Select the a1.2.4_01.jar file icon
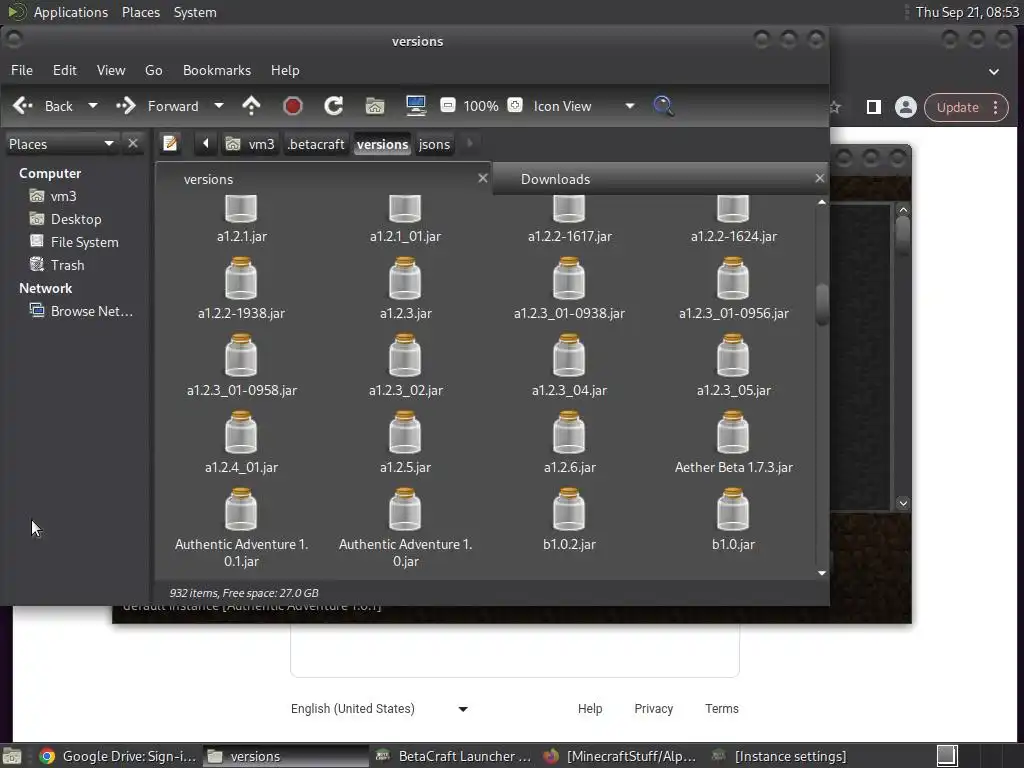The width and height of the screenshot is (1024, 768). [241, 433]
